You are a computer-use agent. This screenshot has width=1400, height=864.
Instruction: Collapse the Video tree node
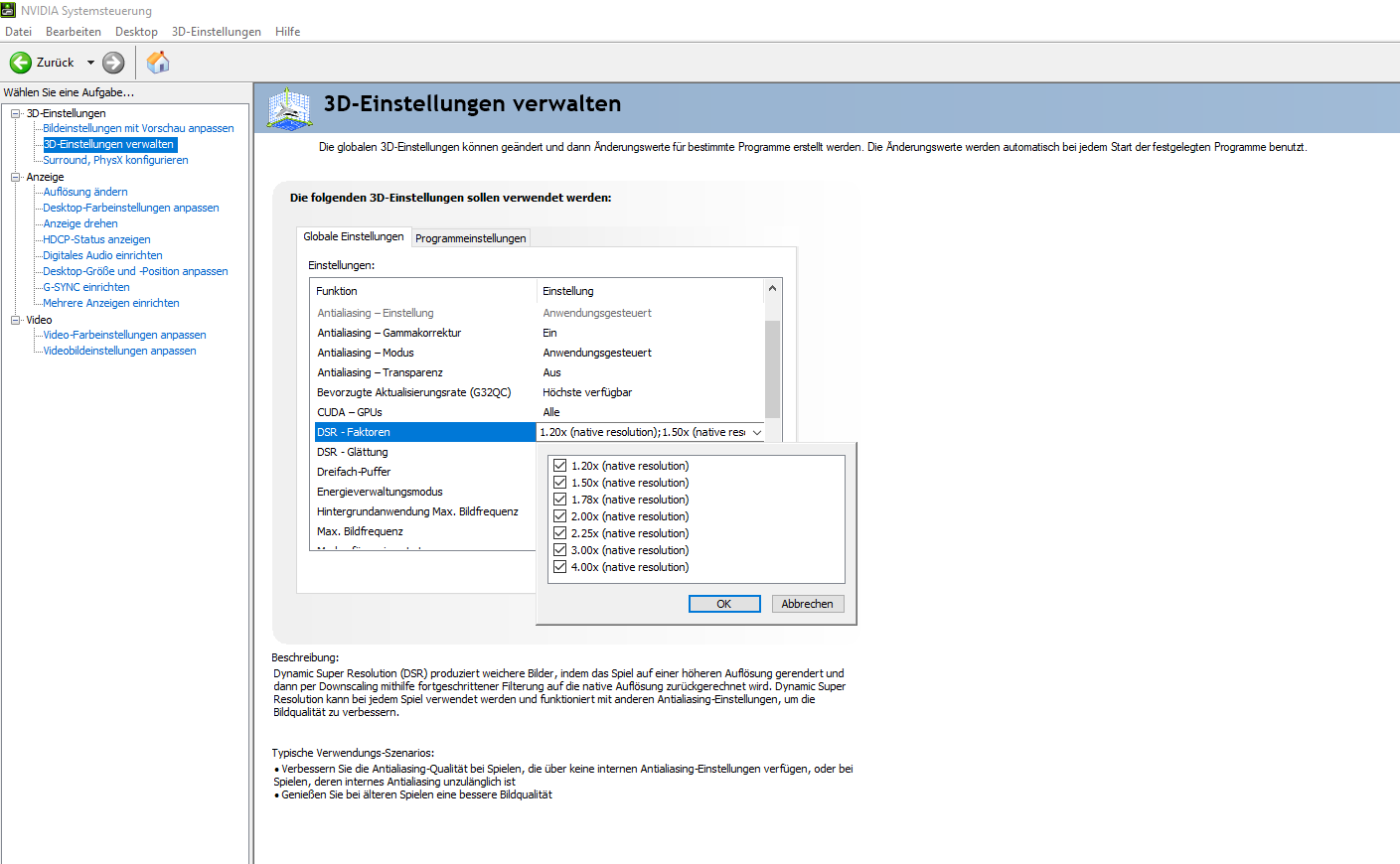click(16, 320)
